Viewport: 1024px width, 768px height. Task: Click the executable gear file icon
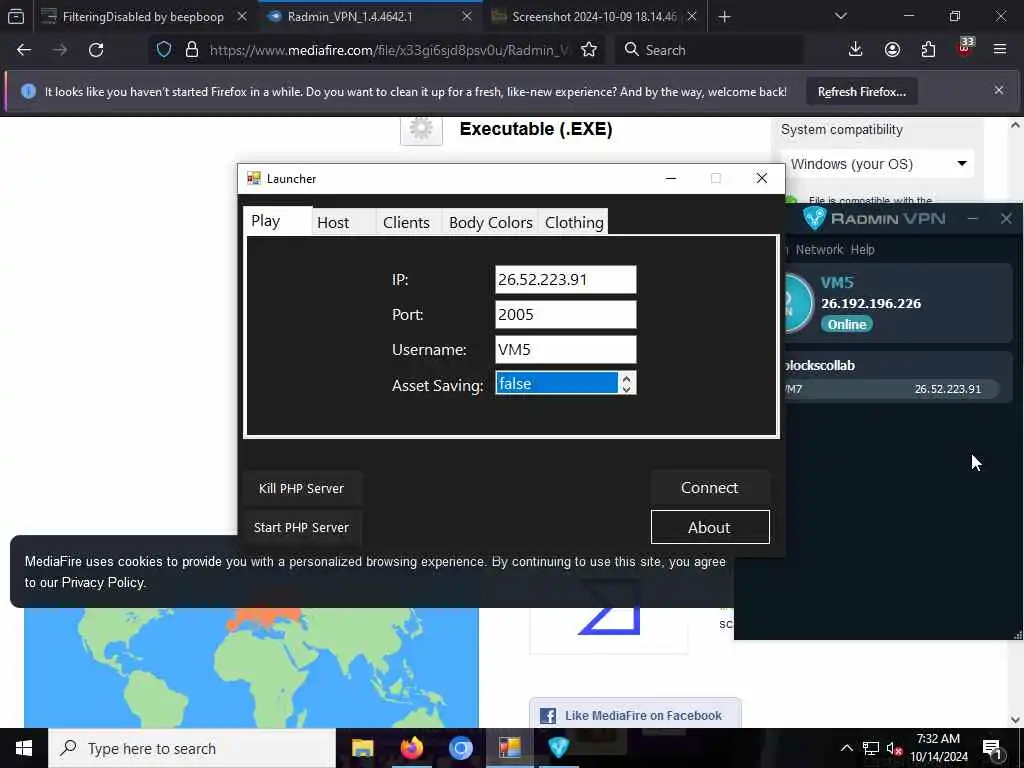click(421, 129)
